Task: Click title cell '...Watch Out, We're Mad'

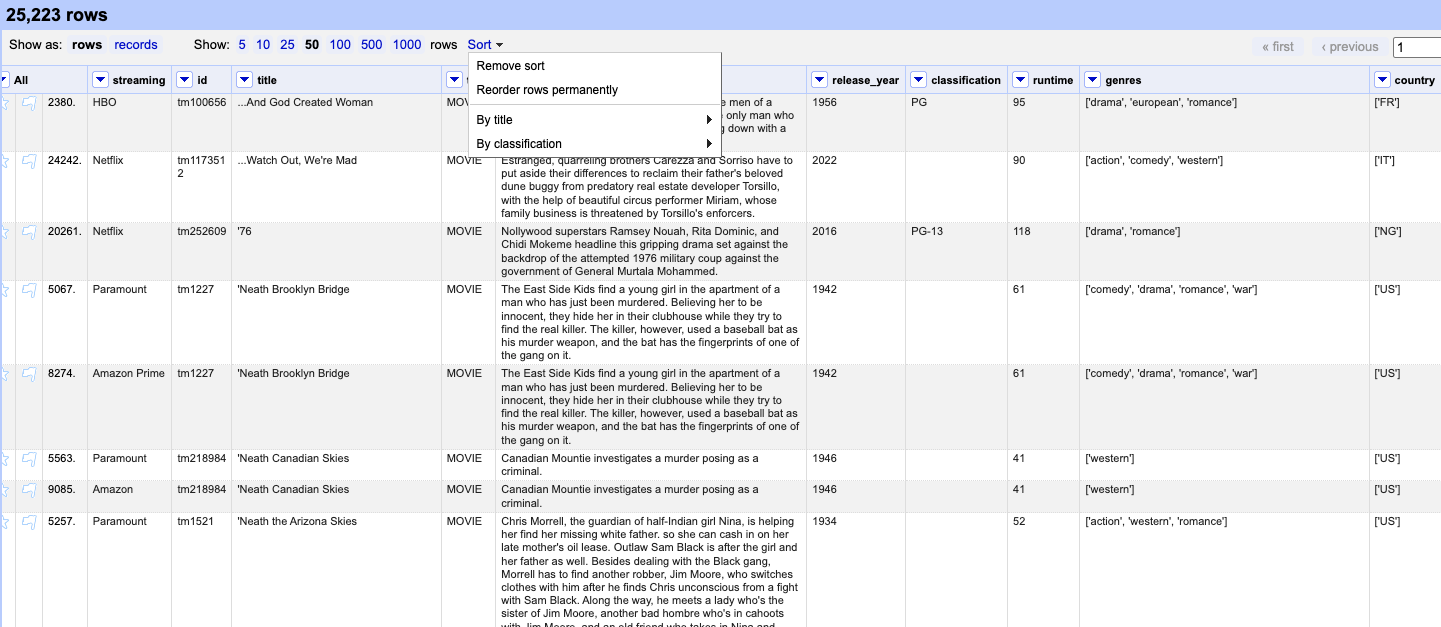Action: [297, 160]
